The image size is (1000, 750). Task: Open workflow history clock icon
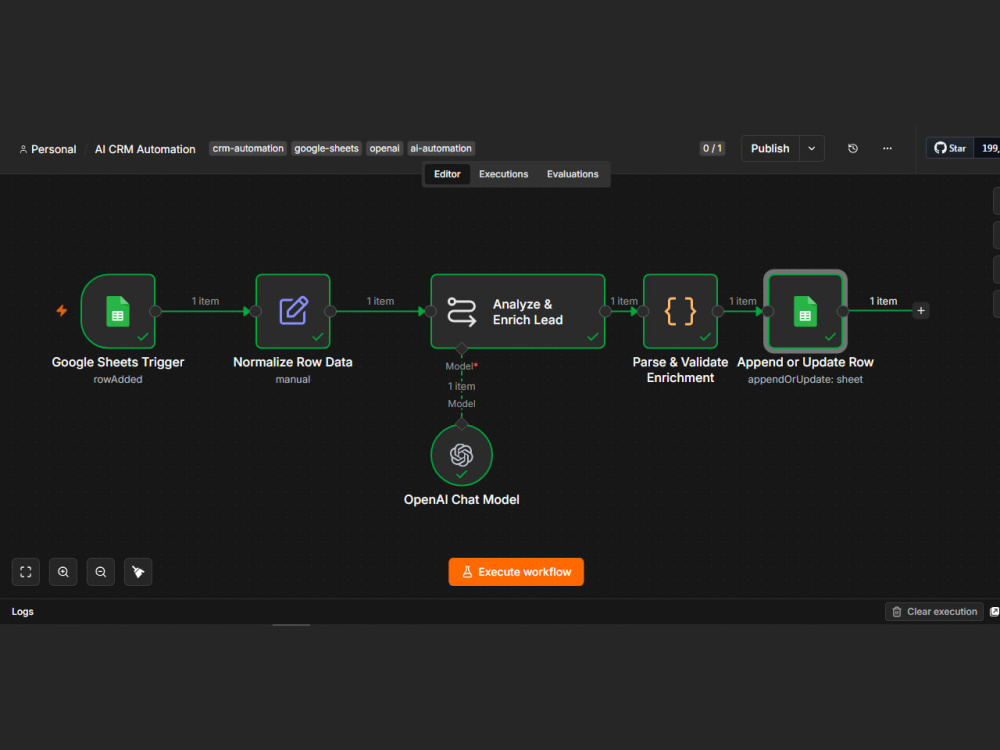click(x=853, y=149)
